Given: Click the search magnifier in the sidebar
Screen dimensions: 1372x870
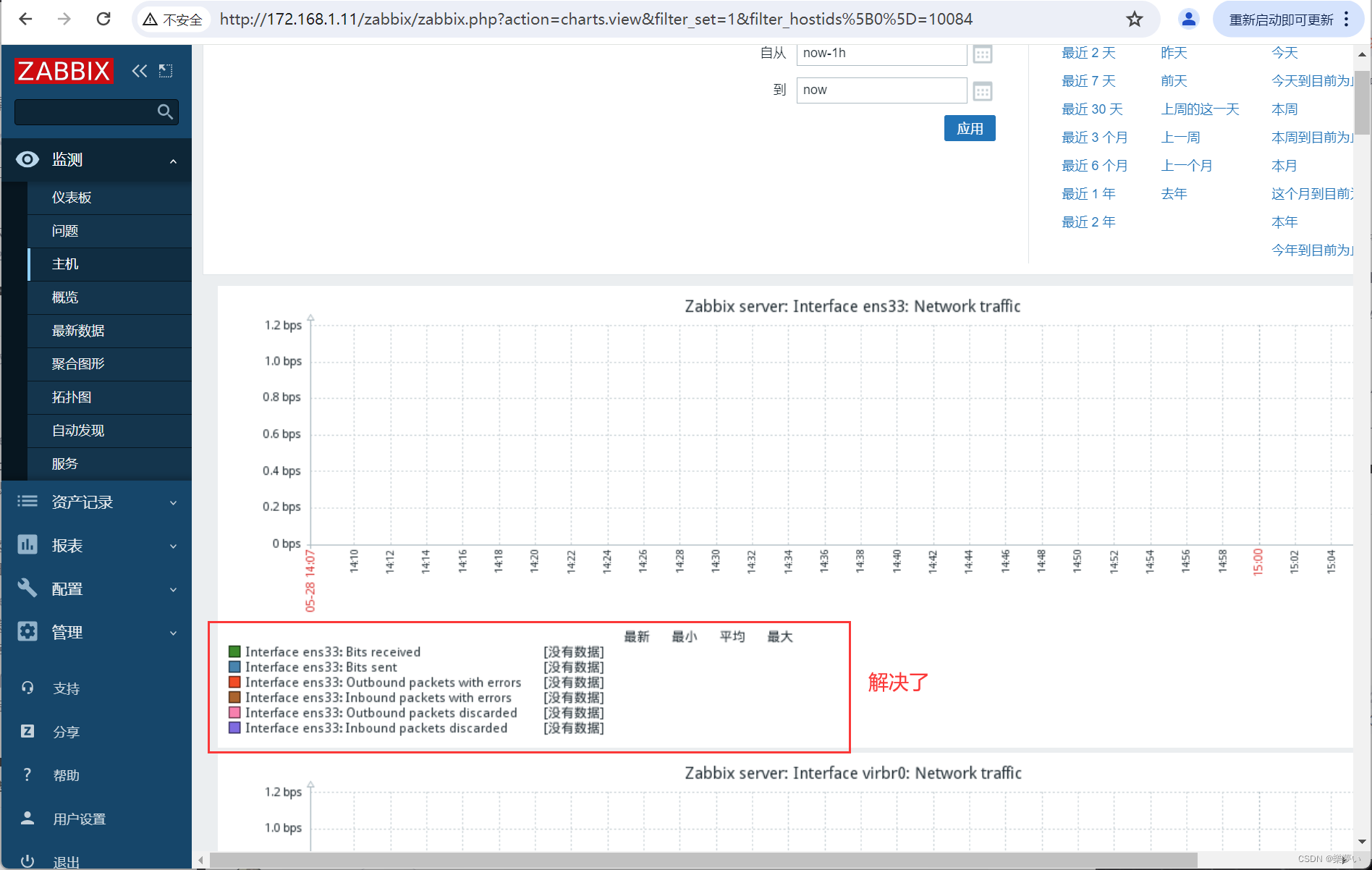Looking at the screenshot, I should [165, 112].
